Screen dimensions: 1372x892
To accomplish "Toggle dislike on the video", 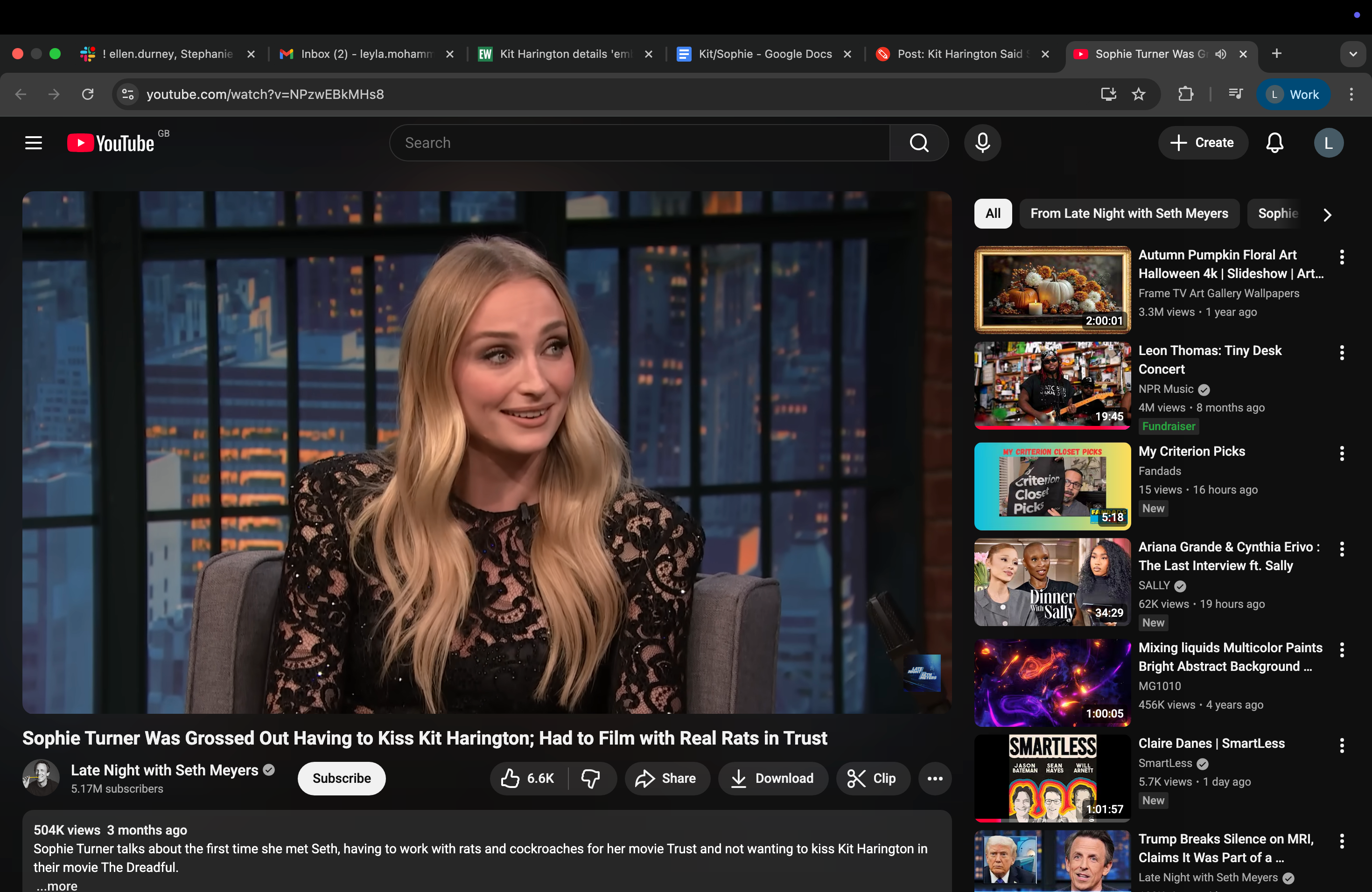I will click(591, 779).
